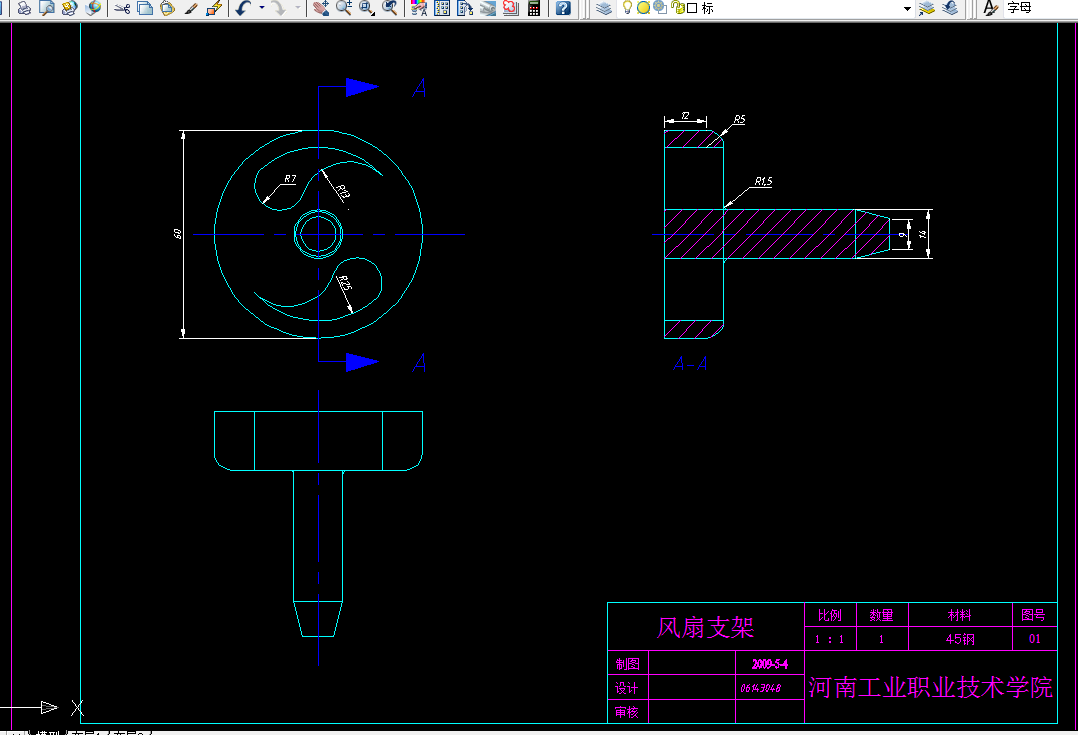This screenshot has height=735, width=1078.
Task: Toggle layer lock padlock icon
Action: pyautogui.click(x=677, y=8)
